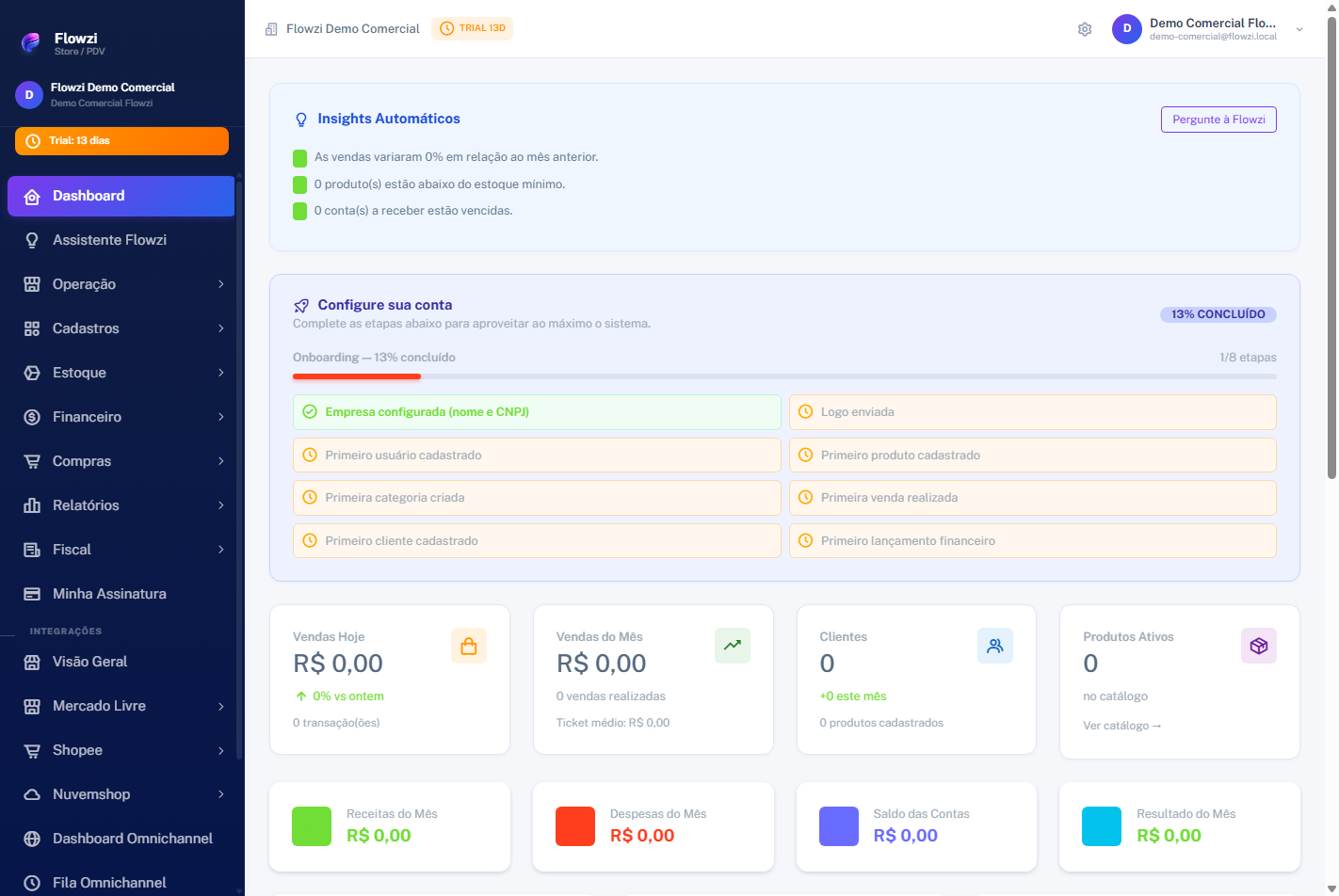Click the TRIAL 13D badge in header
The width and height of the screenshot is (1339, 896).
472,28
